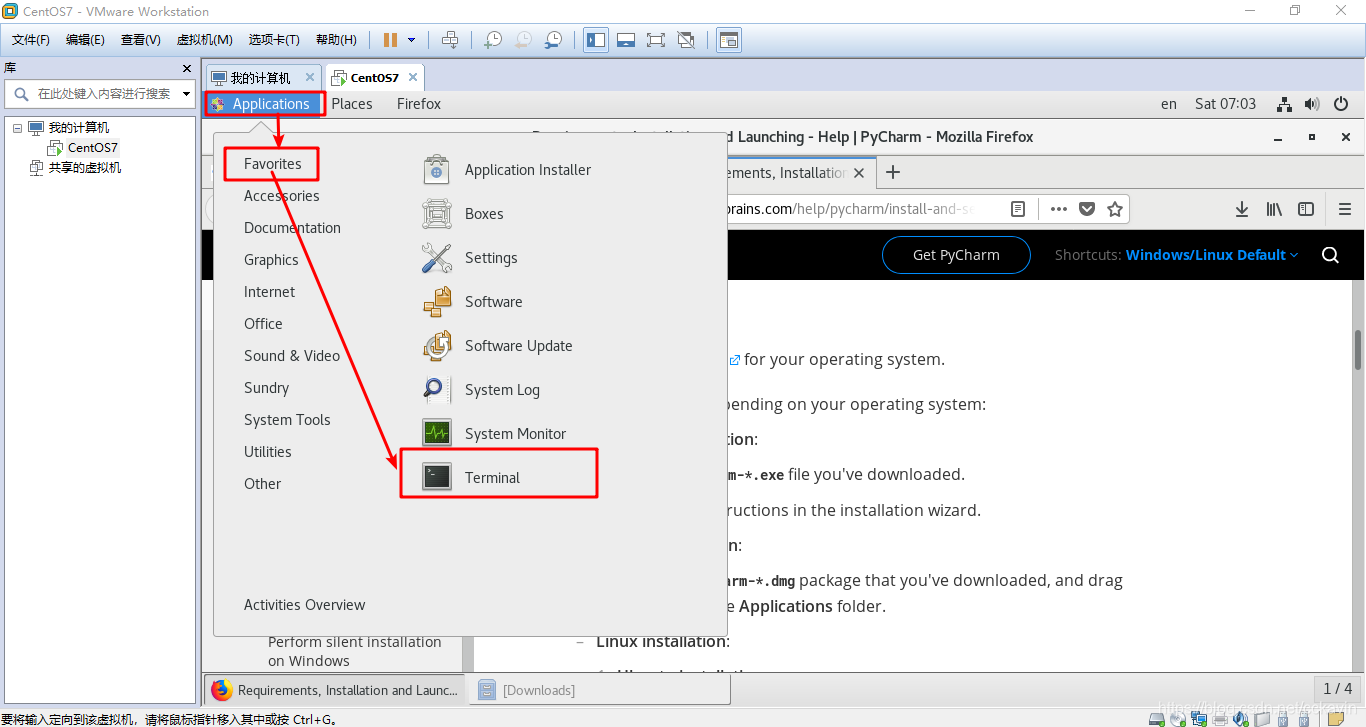Open a new Firefox tab with plus

tap(893, 172)
